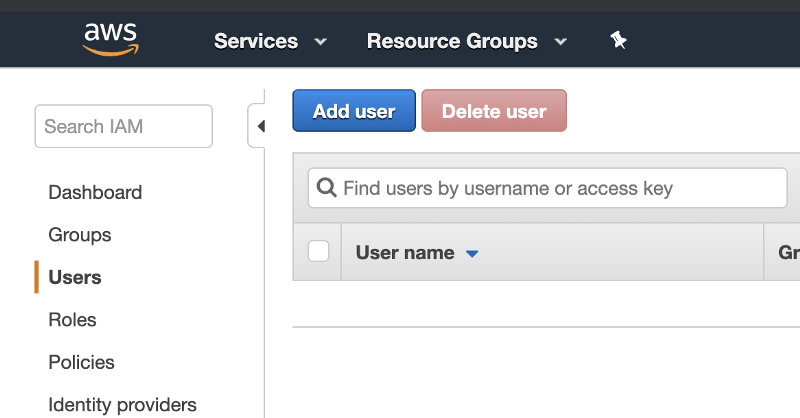Open the AWS logo home link
Image resolution: width=800 pixels, height=418 pixels.
[x=111, y=40]
